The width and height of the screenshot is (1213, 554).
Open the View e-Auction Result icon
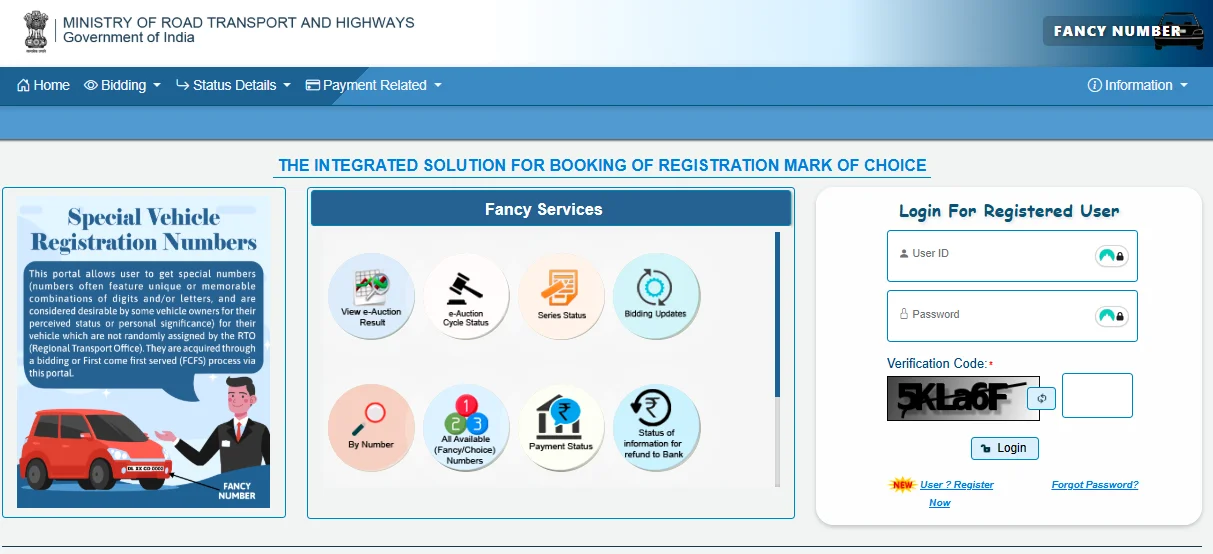coord(371,295)
